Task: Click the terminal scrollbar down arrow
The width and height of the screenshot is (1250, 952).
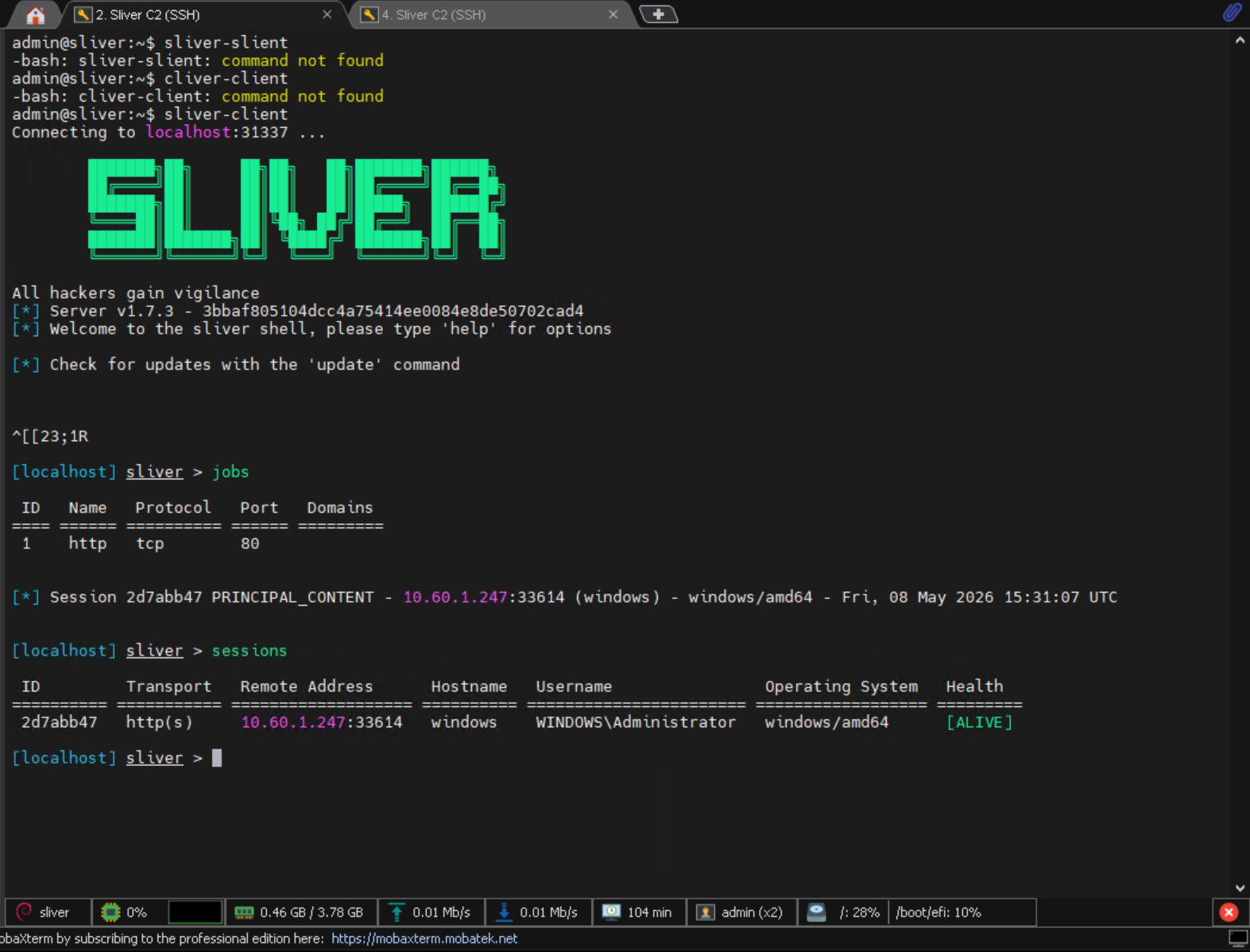Action: click(1240, 888)
